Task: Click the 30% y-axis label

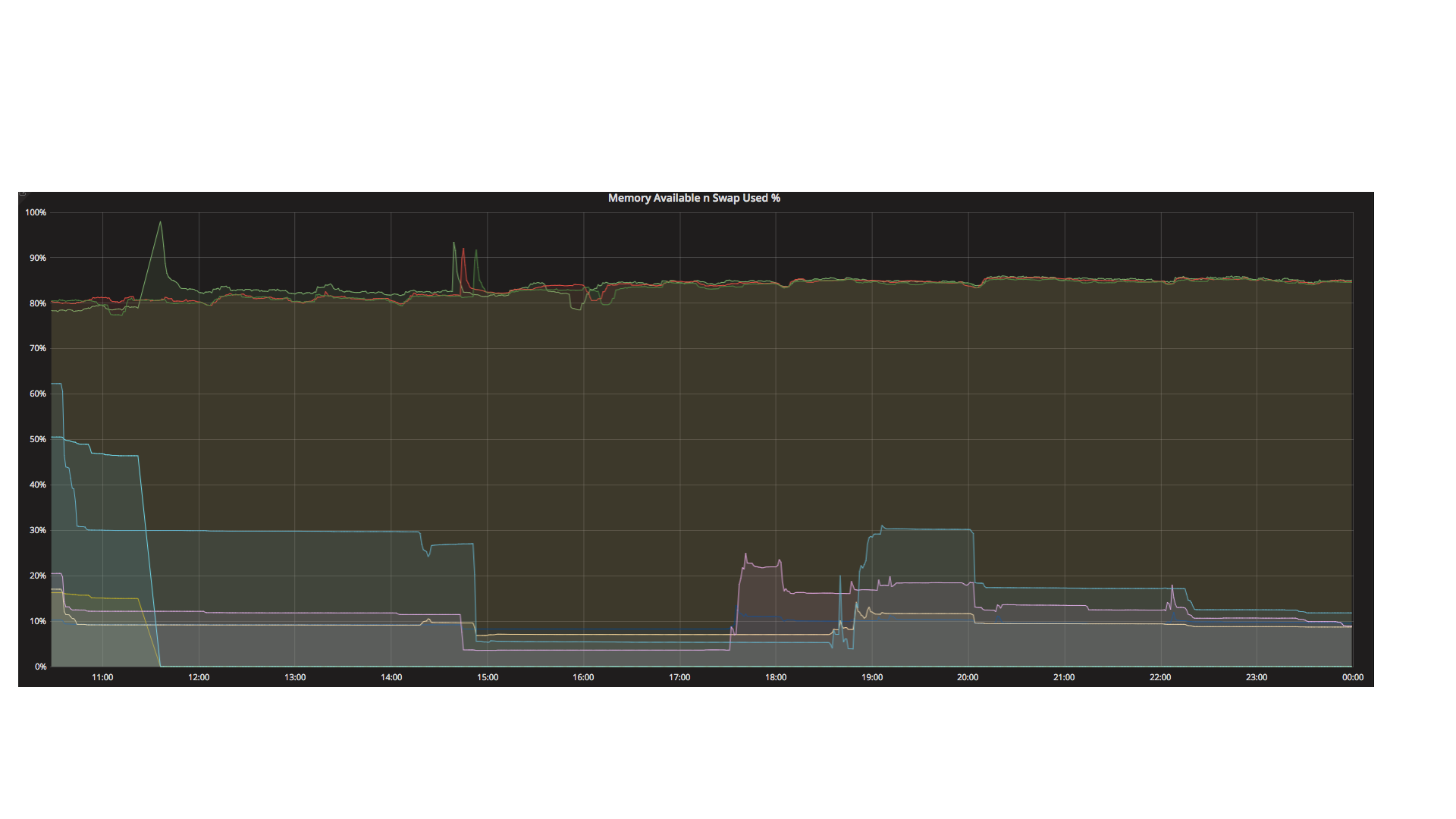Action: pyautogui.click(x=37, y=530)
